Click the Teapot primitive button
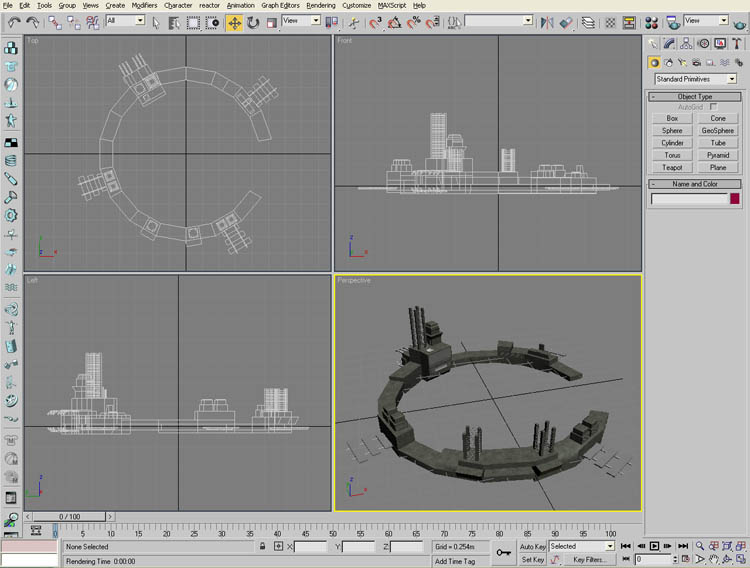 click(672, 167)
